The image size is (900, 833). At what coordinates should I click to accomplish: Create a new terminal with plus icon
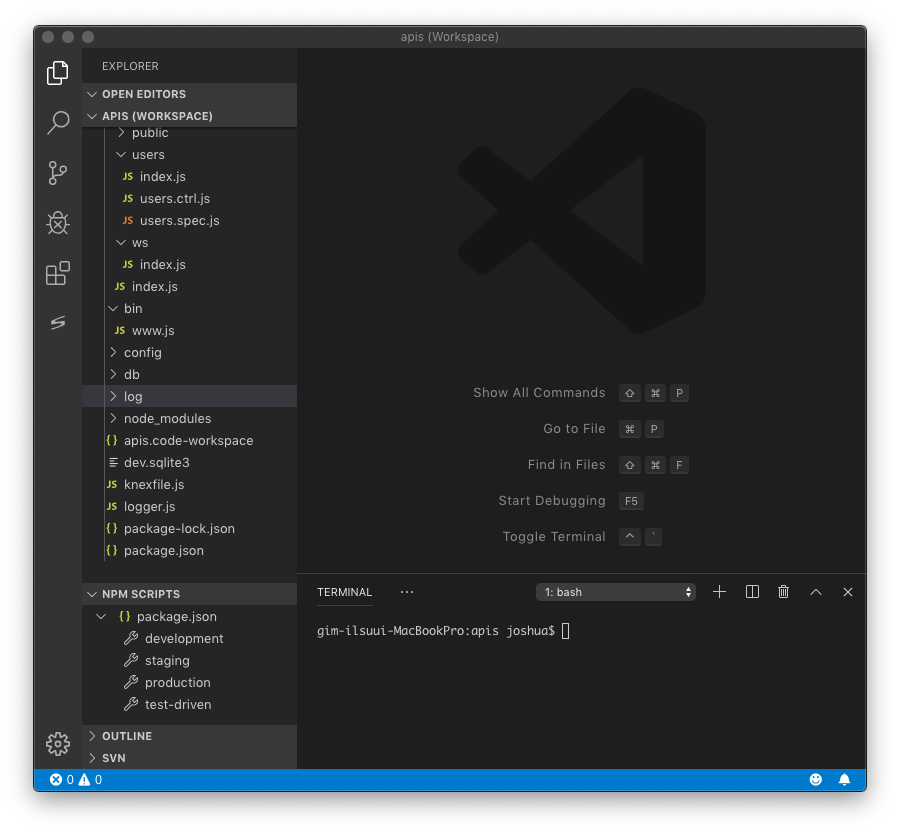coord(719,592)
